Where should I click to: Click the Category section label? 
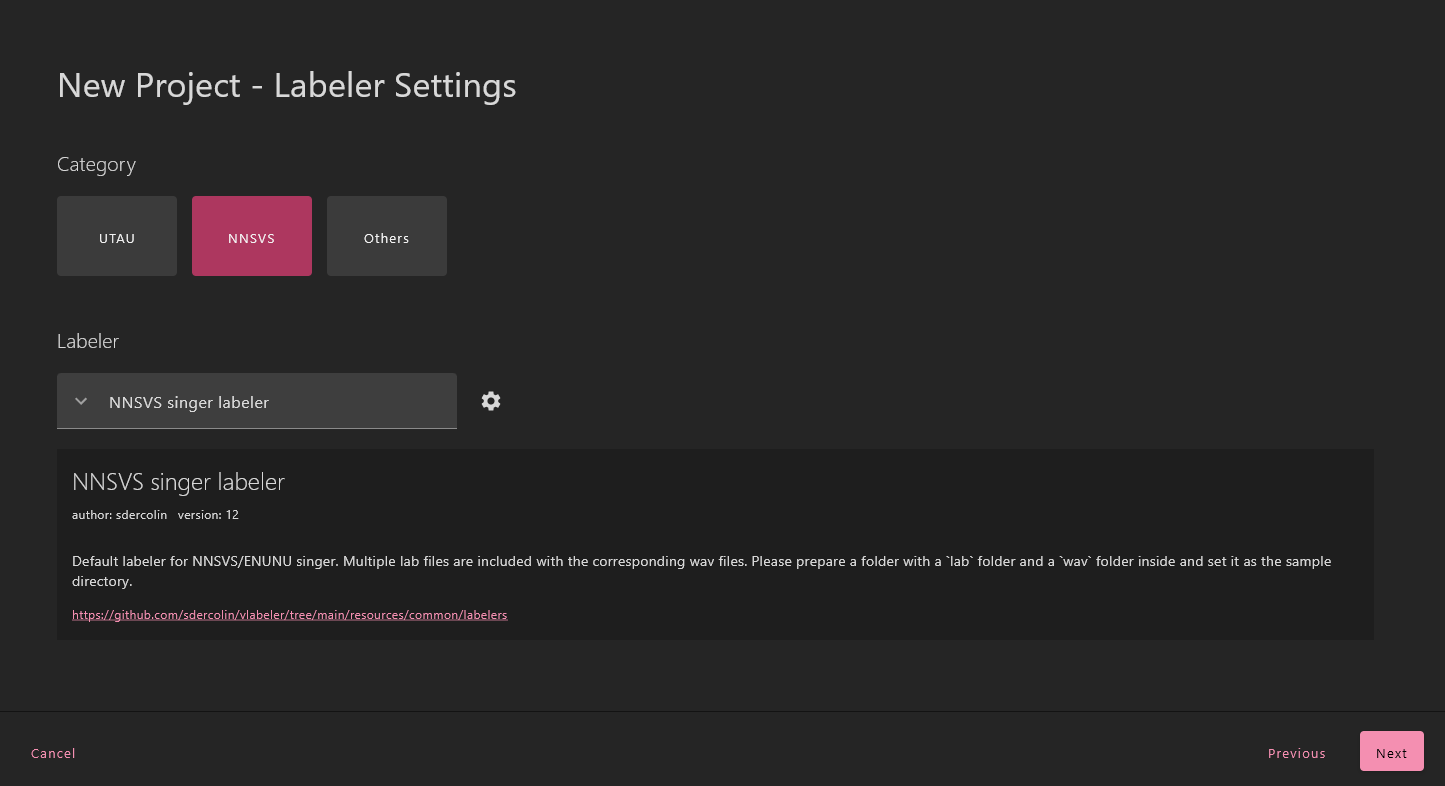coord(96,165)
